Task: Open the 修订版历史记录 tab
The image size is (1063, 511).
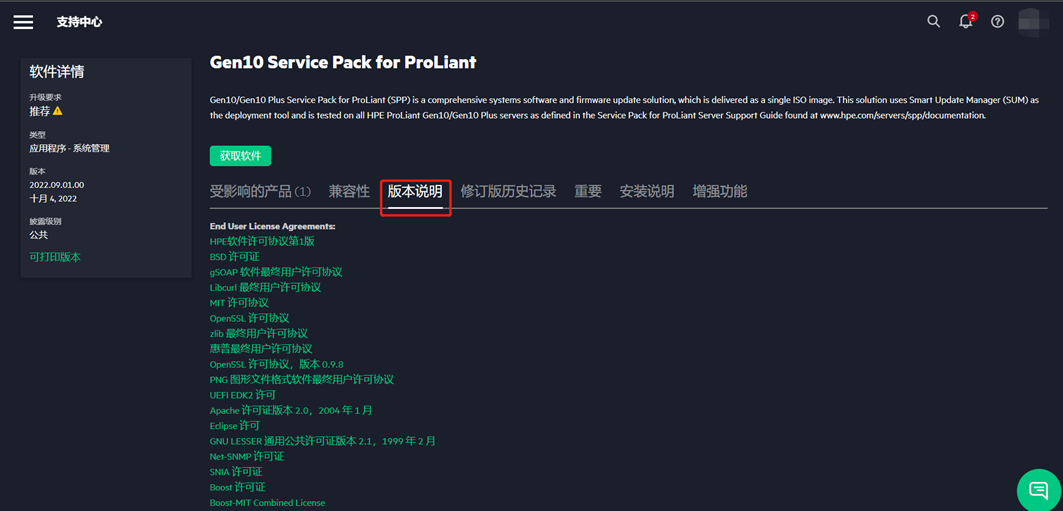Action: (508, 191)
